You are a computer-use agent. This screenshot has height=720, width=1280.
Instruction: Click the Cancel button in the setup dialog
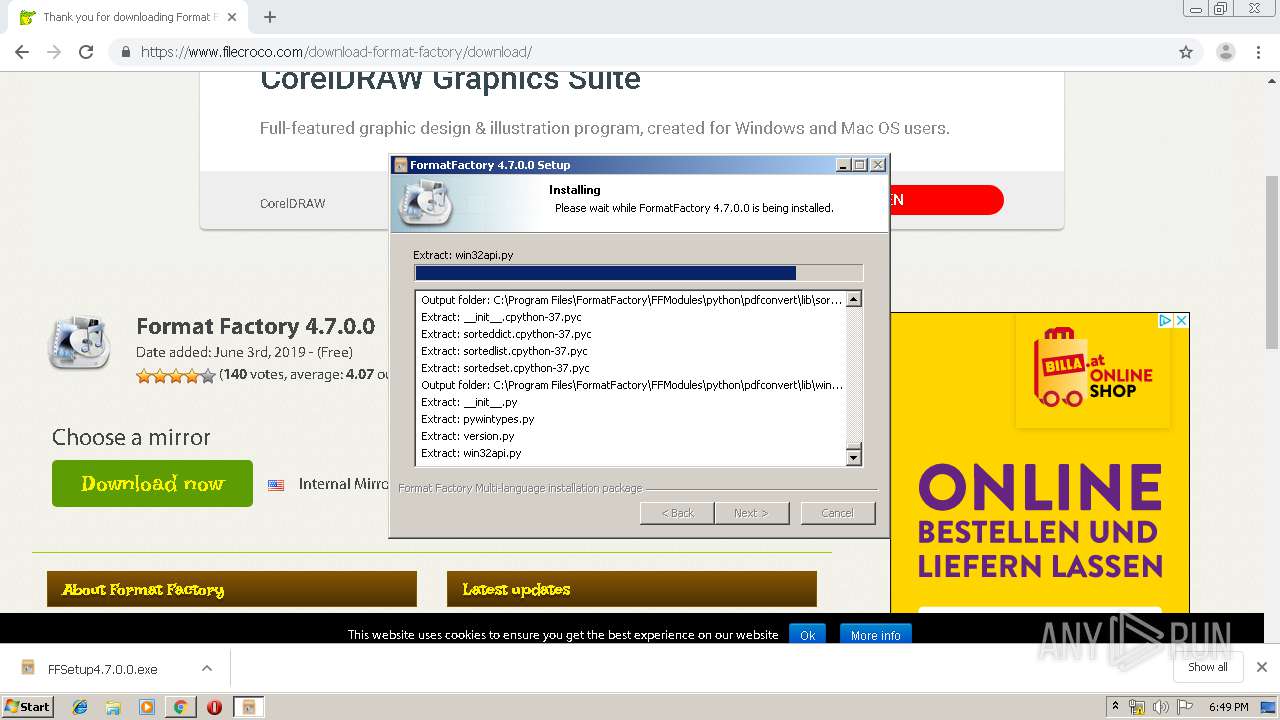click(x=837, y=513)
